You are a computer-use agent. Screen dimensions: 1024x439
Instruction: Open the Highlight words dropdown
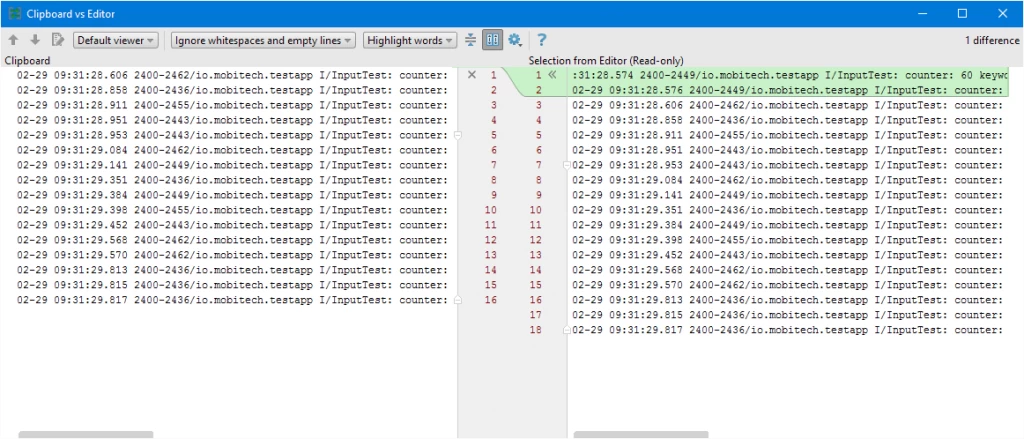410,41
